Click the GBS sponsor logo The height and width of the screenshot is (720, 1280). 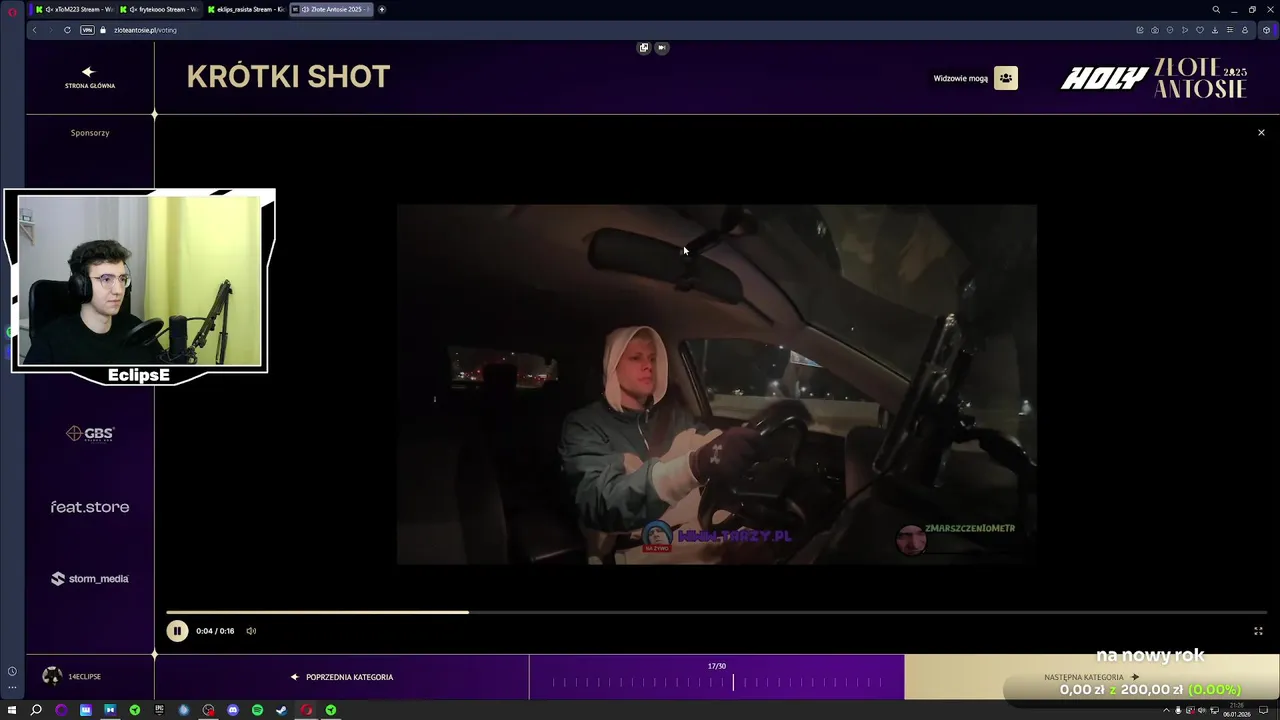[x=90, y=433]
